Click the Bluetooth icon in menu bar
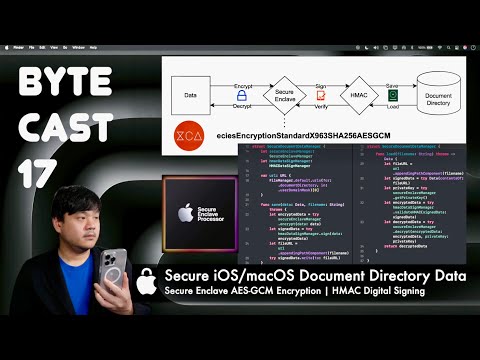Image resolution: width=480 pixels, height=360 pixels. [412, 48]
